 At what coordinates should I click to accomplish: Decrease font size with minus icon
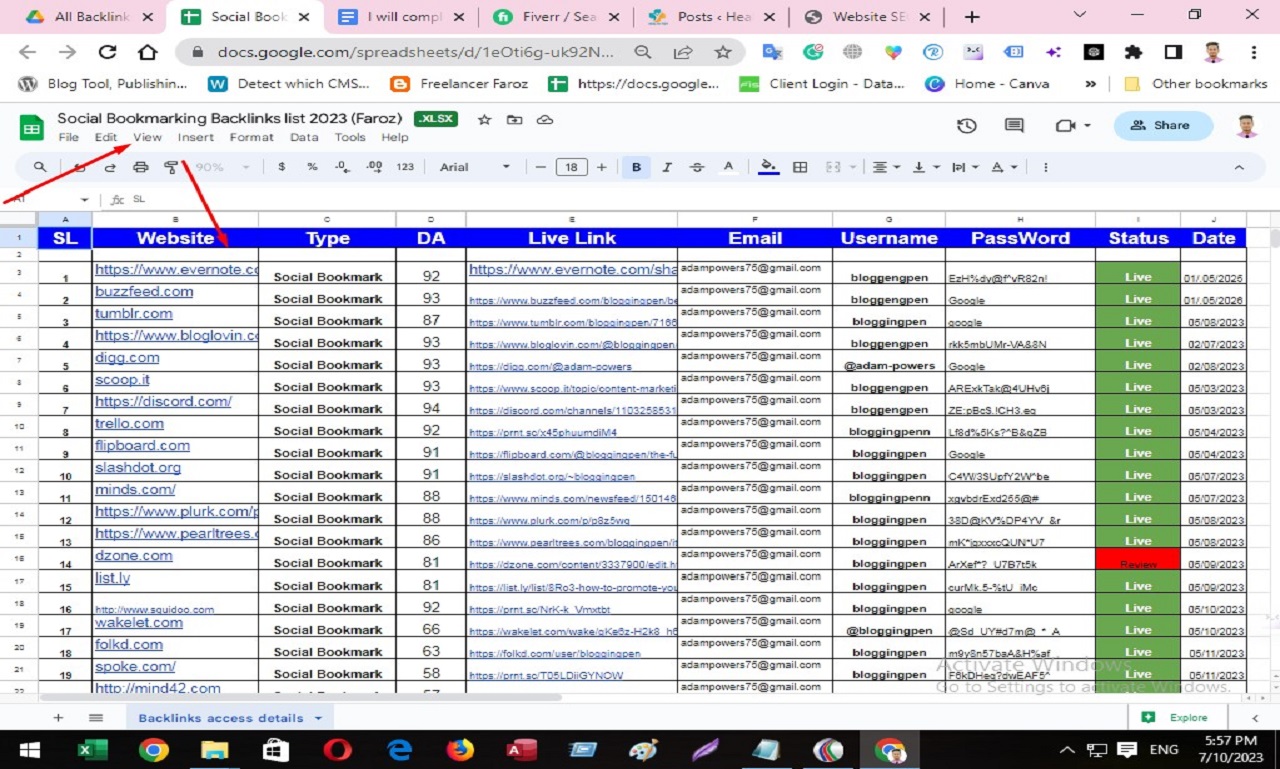pos(541,167)
